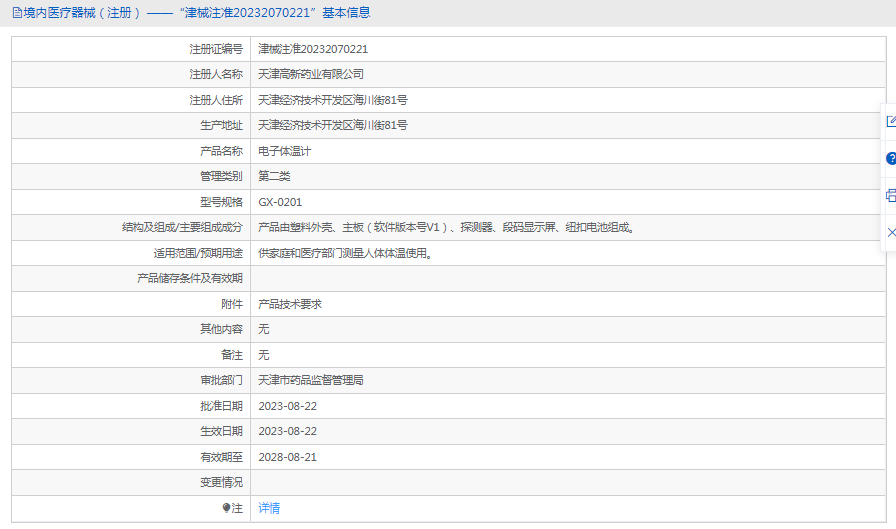Click the 适用范围/预期用途 label
896x529 pixels.
coord(198,253)
